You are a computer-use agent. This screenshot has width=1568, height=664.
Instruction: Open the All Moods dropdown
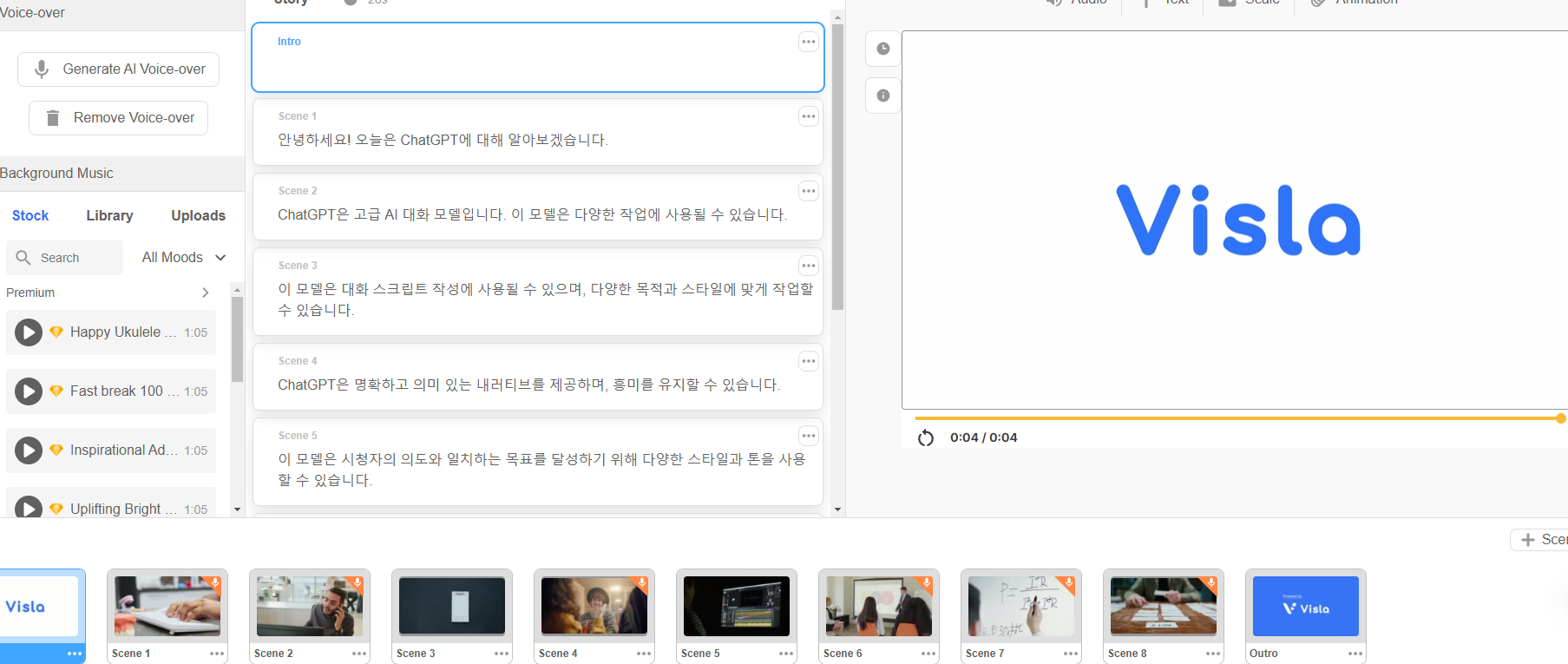(x=184, y=258)
